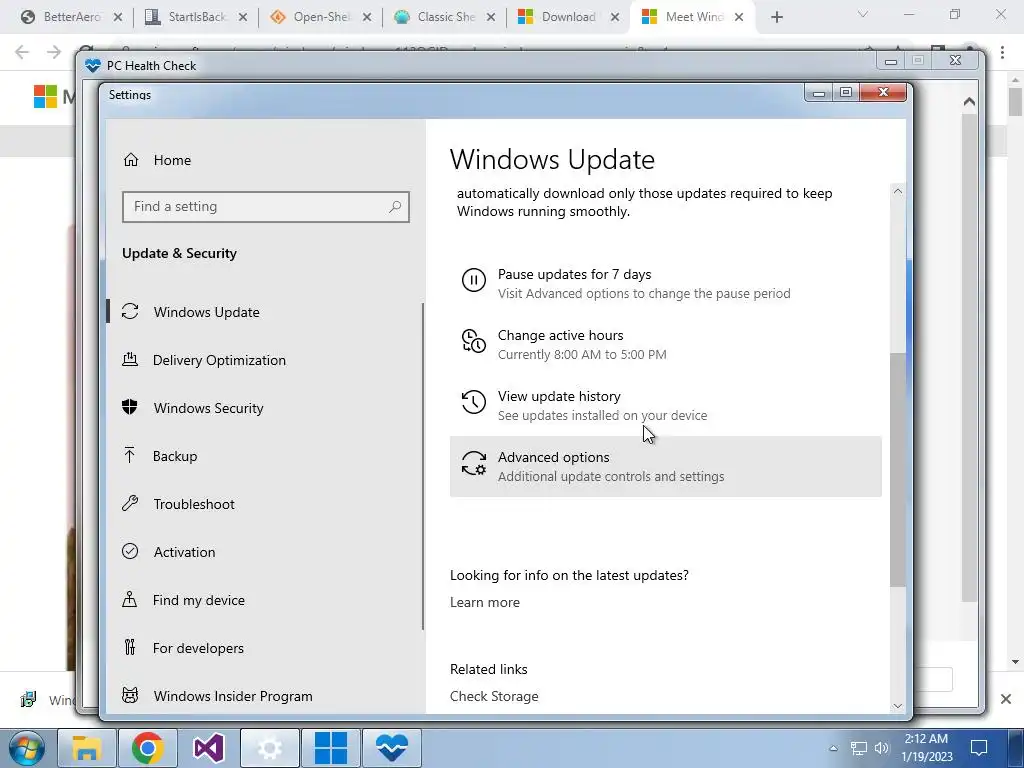Image resolution: width=1024 pixels, height=768 pixels.
Task: Open Change active hours
Action: point(665,344)
